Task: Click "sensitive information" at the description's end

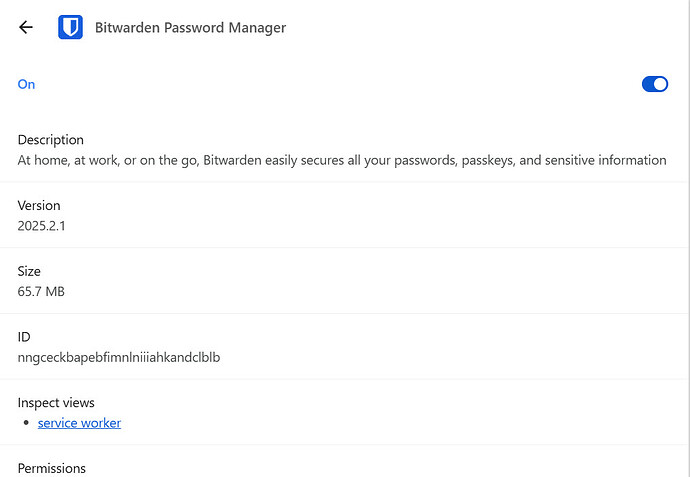Action: pyautogui.click(x=606, y=160)
